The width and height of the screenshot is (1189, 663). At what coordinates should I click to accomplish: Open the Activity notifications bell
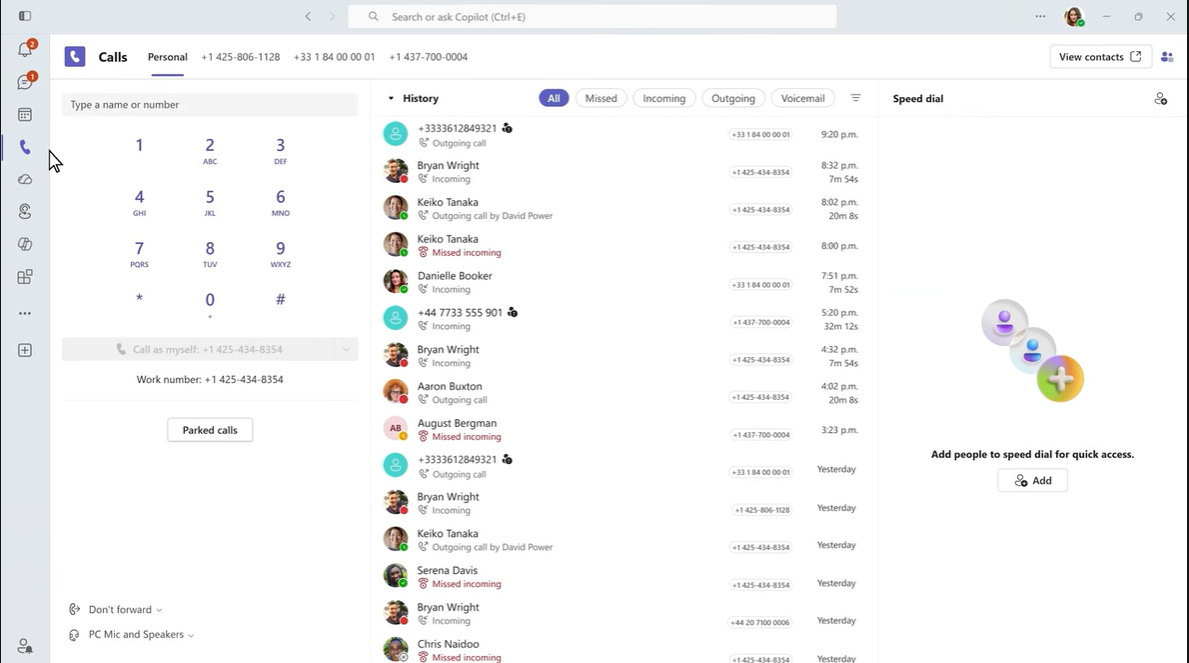coord(25,50)
